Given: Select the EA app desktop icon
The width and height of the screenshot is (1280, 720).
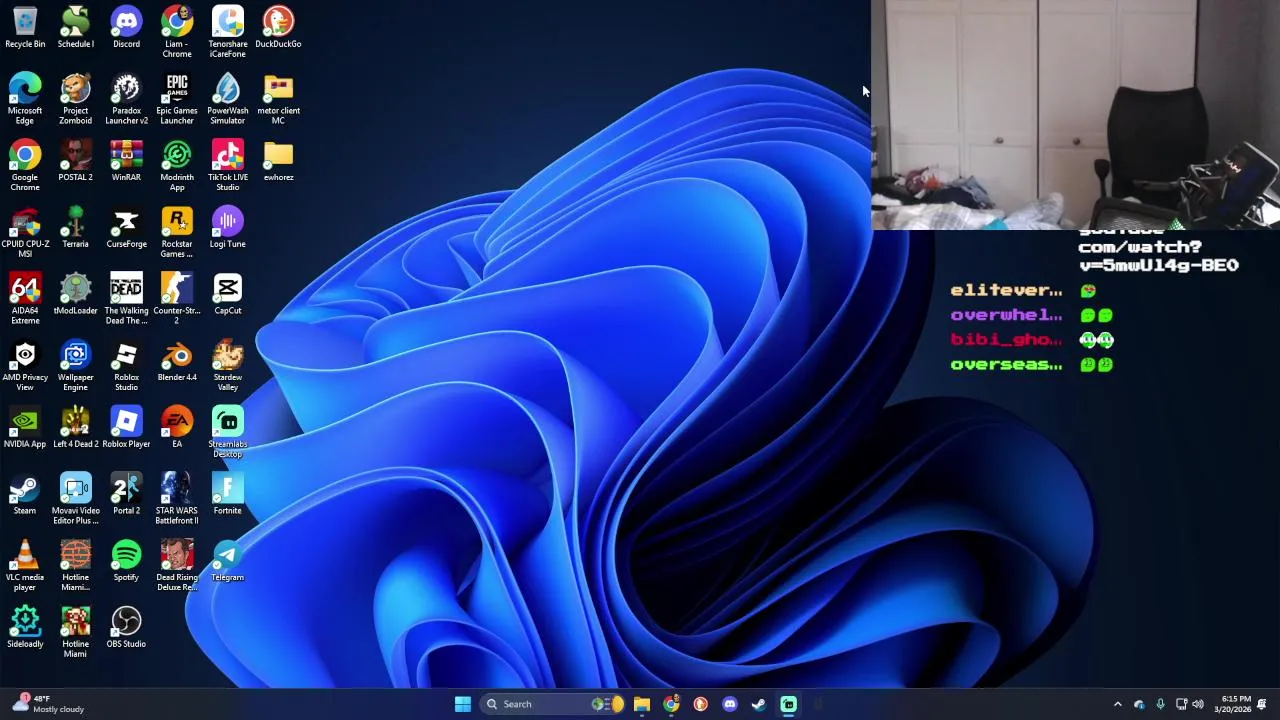Looking at the screenshot, I should 177,428.
